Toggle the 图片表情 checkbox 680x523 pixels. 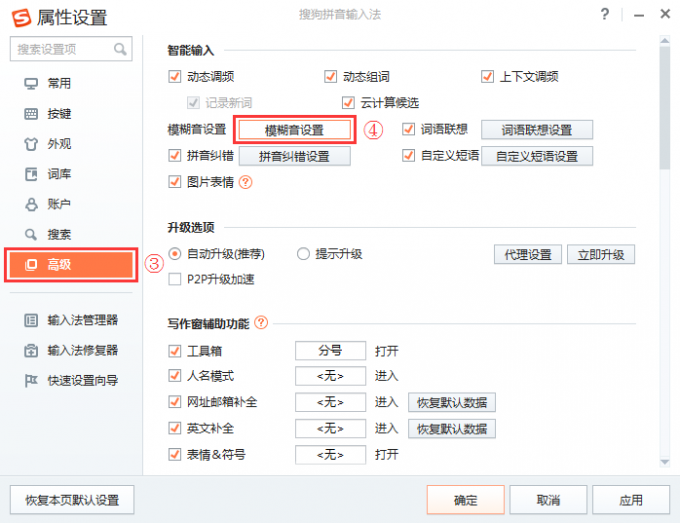point(175,182)
